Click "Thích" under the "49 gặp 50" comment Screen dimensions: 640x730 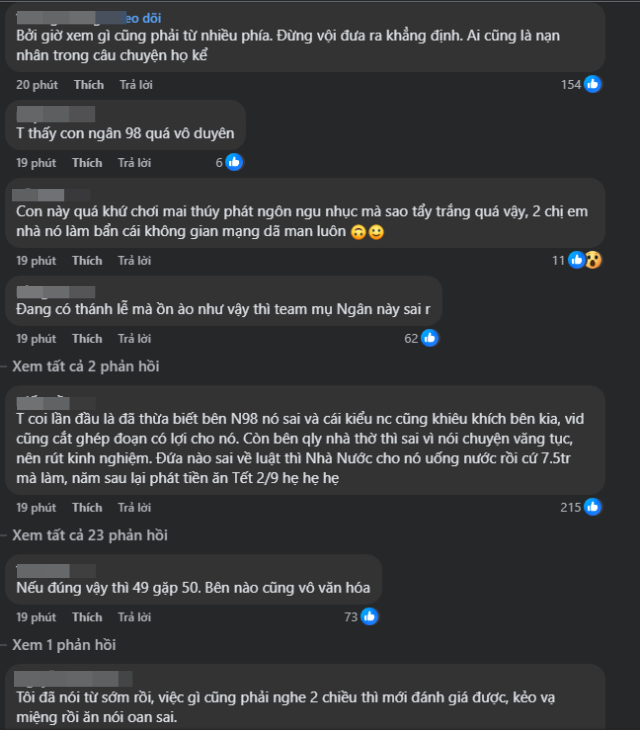87,617
